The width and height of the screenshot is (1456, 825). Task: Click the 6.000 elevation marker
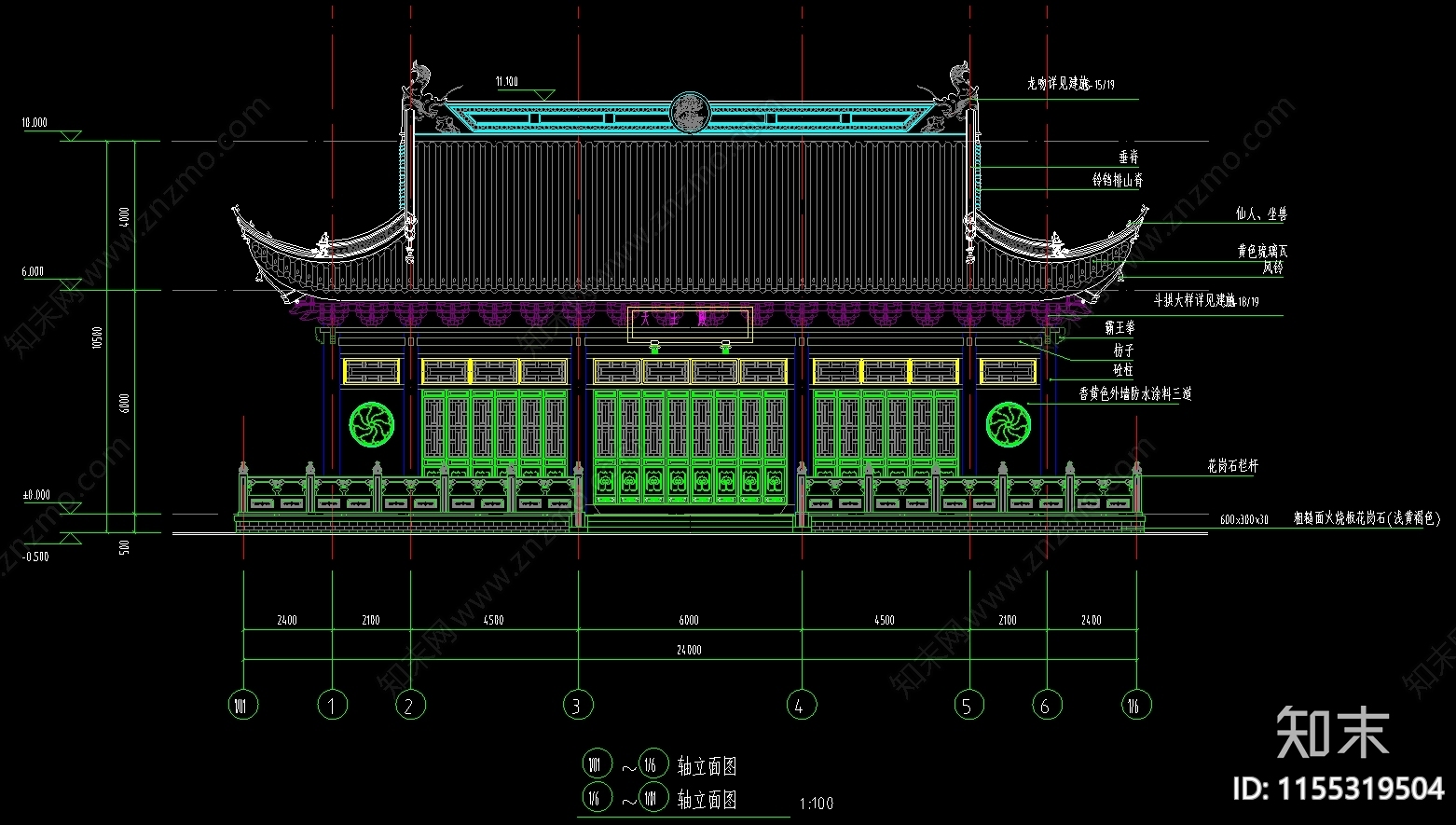33,271
